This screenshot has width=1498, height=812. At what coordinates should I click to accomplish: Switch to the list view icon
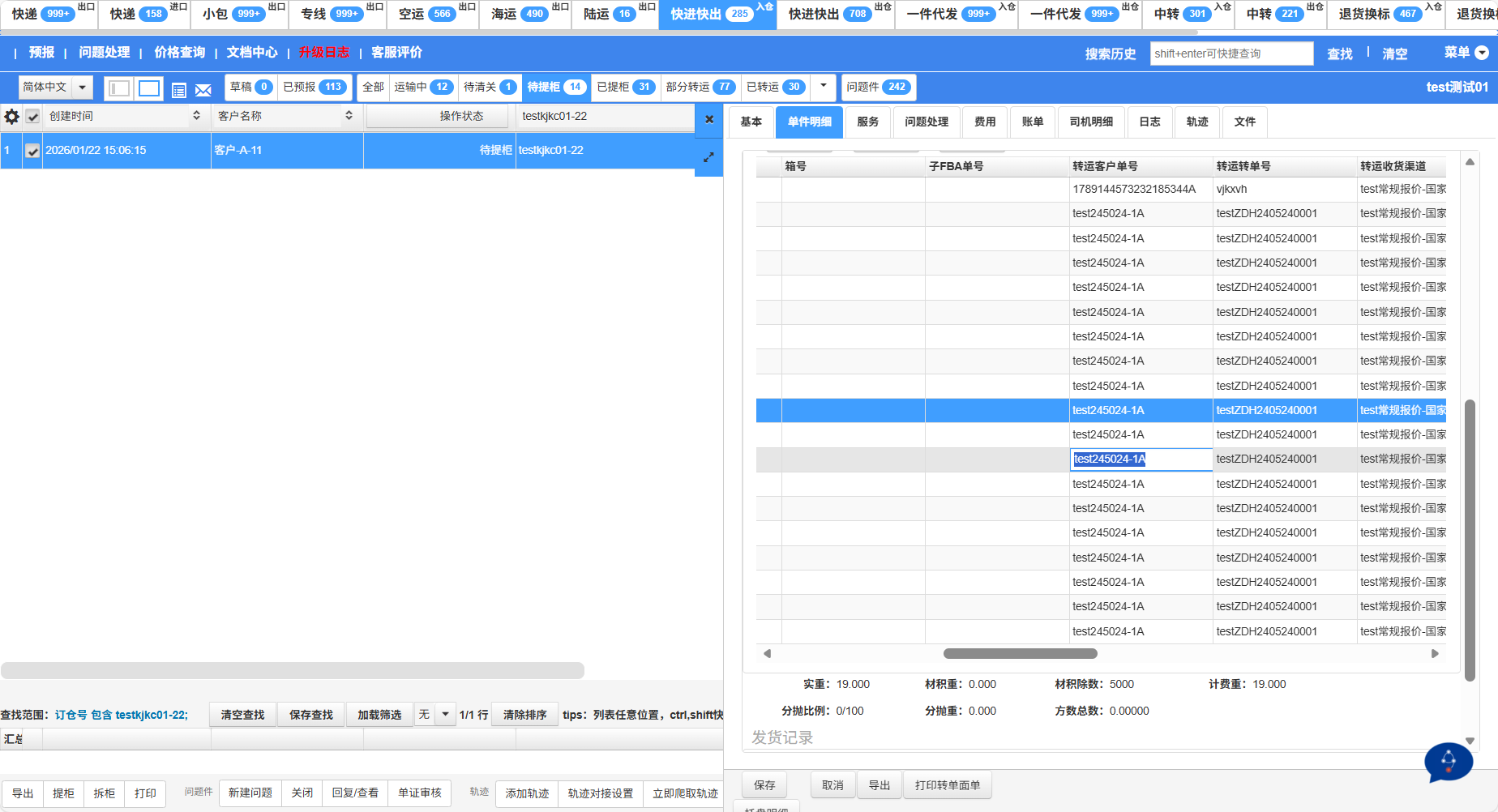coord(179,90)
